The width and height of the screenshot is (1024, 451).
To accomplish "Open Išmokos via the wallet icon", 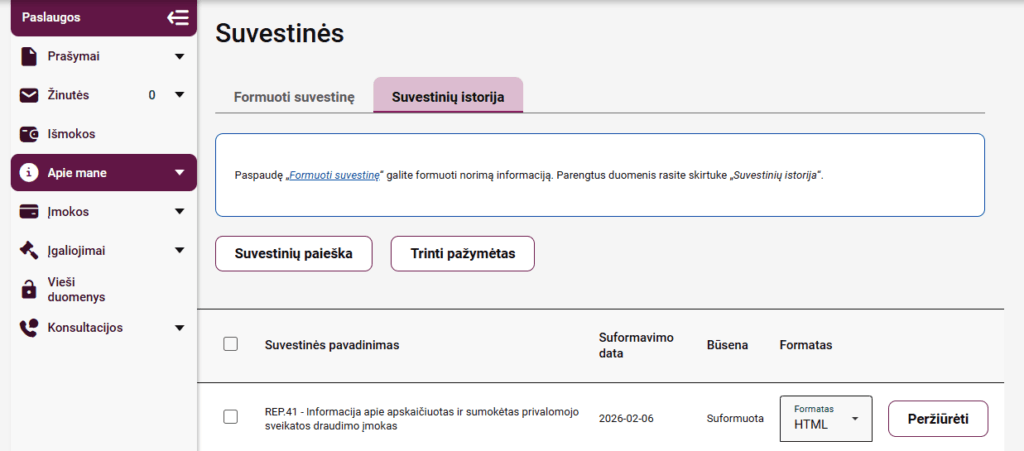I will 29,134.
